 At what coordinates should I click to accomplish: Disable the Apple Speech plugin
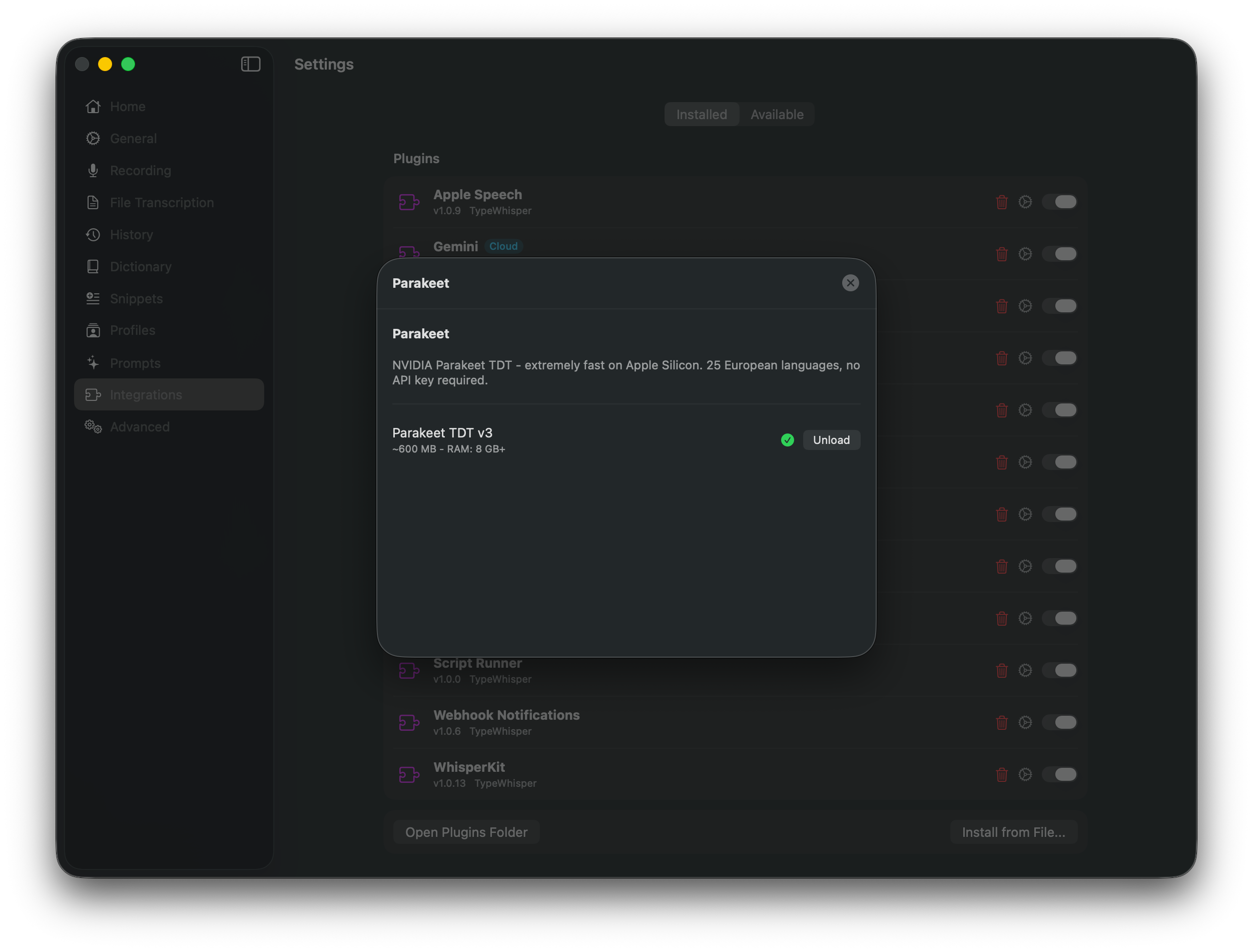pyautogui.click(x=1060, y=201)
